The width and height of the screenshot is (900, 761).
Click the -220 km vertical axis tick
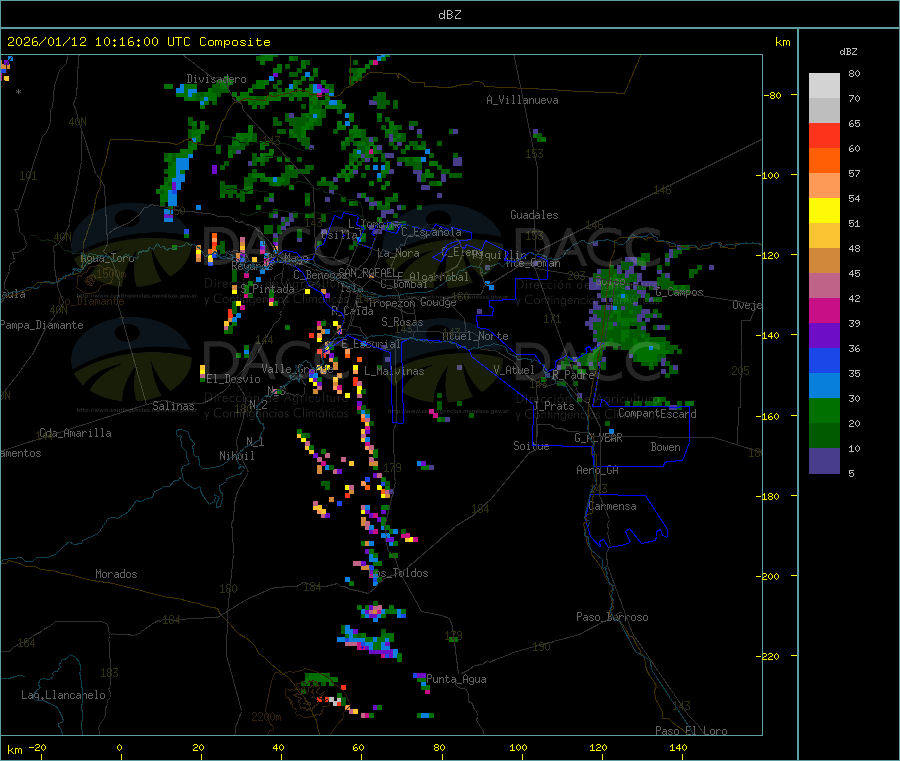(x=770, y=657)
